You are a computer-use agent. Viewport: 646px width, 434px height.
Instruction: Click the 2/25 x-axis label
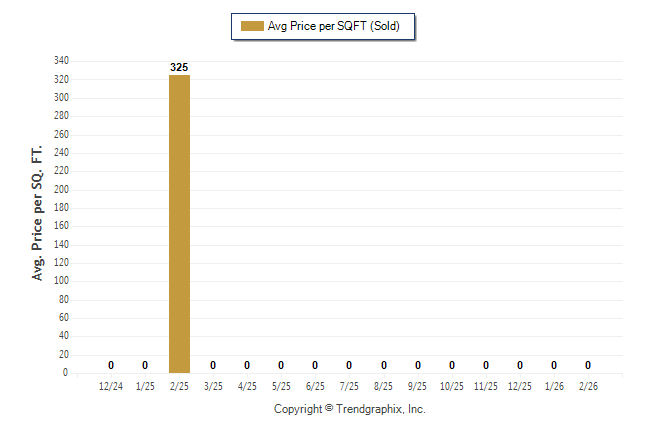[179, 387]
